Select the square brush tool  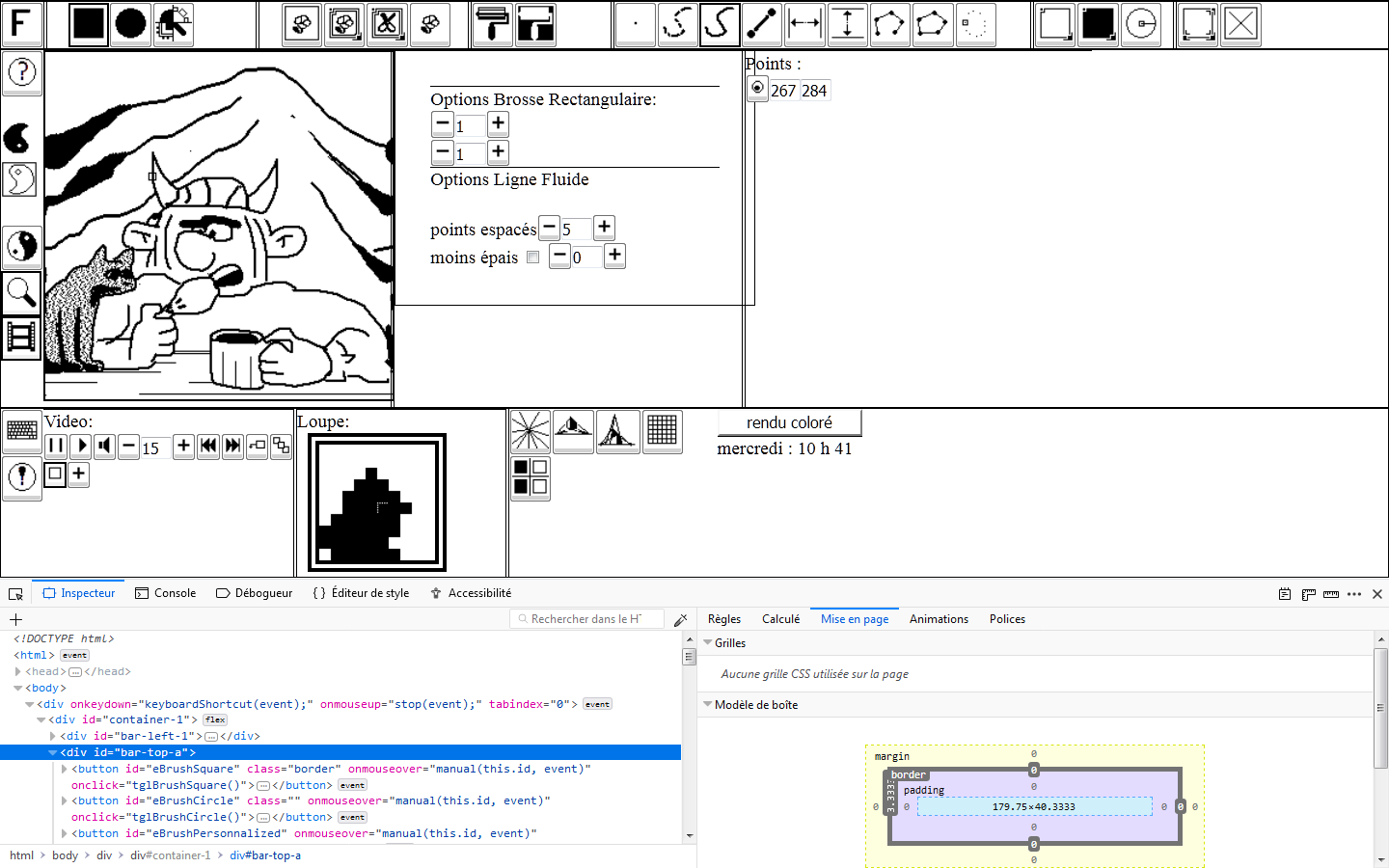(88, 23)
